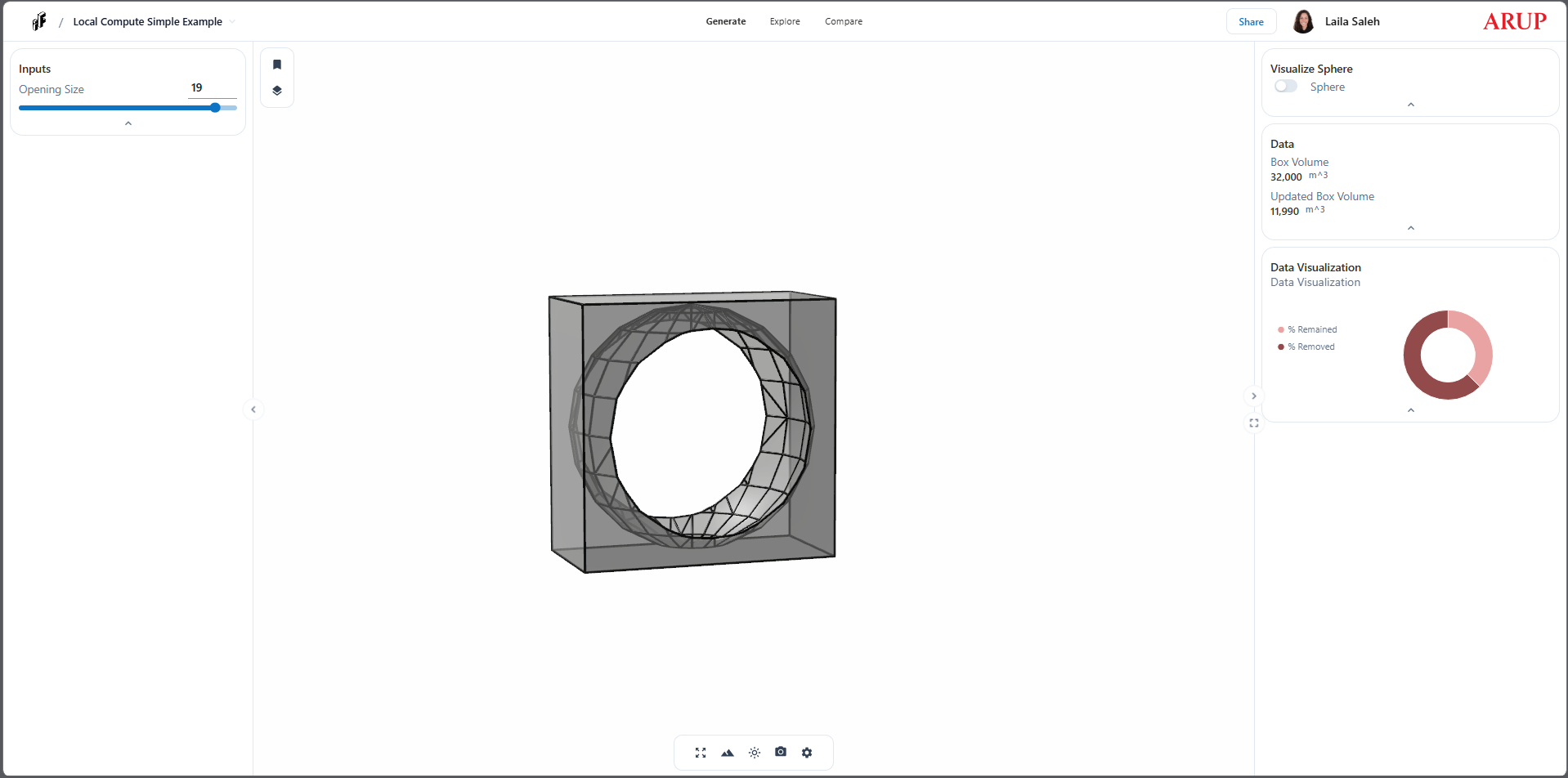1568x778 pixels.
Task: Click the Updated Box Volume value 11,990
Action: coord(1284,212)
